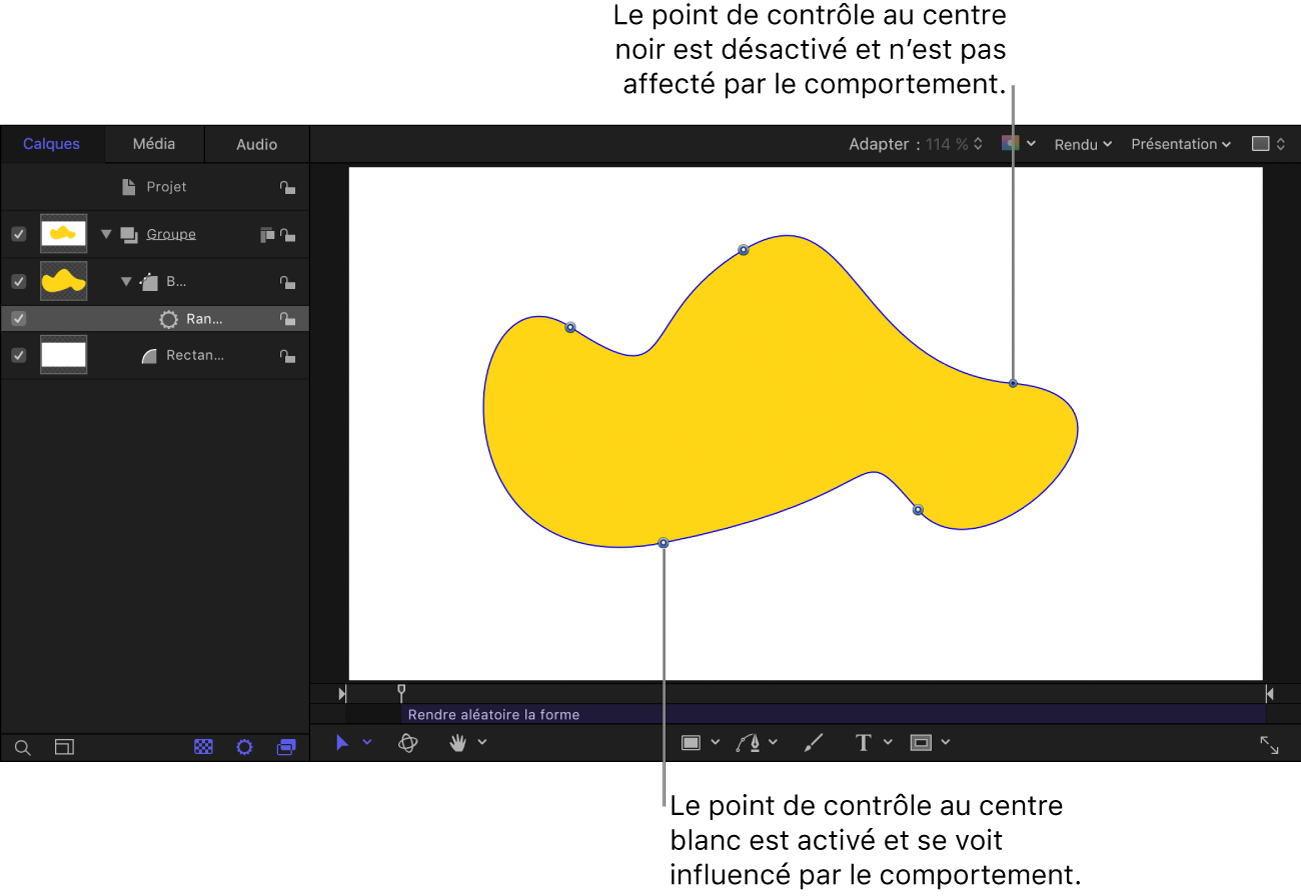Uncheck the Rectangle layer visibility

coord(17,355)
